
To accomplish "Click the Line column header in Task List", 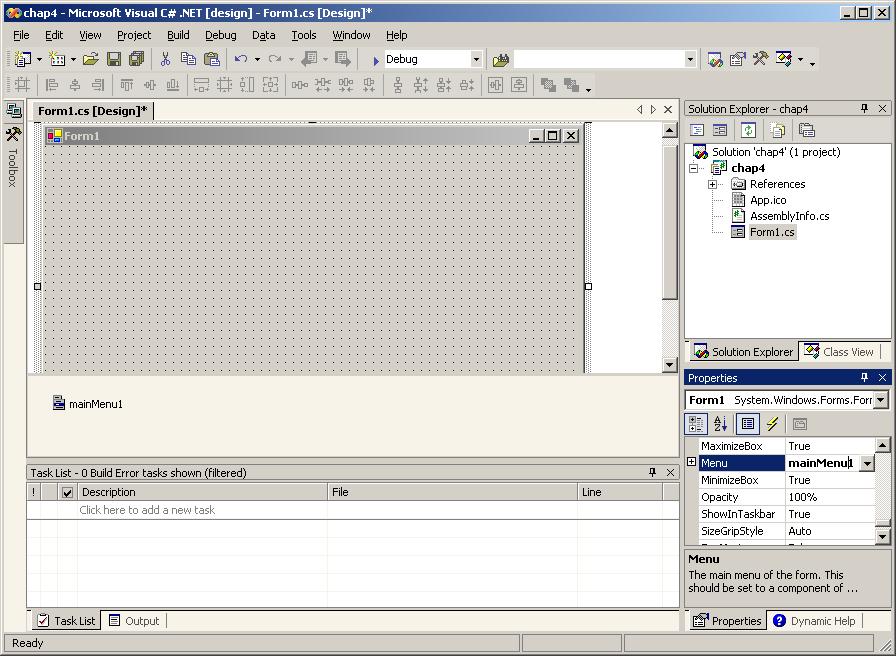I will click(x=620, y=492).
